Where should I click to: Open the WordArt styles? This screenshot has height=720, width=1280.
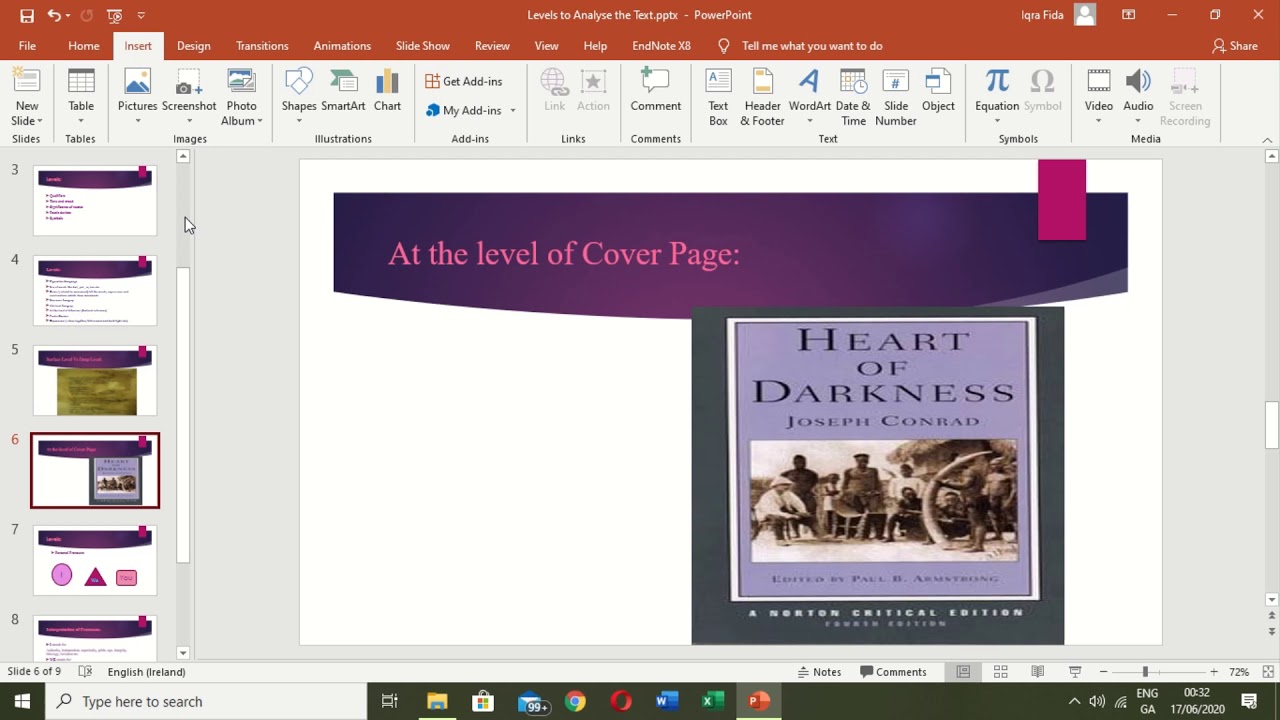(809, 97)
